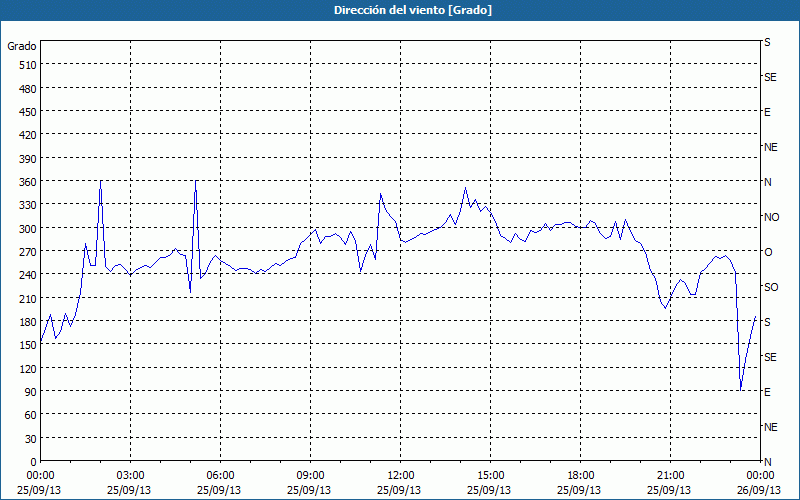Image resolution: width=800 pixels, height=500 pixels.
Task: Click the "E" compass label level with 90
Action: coord(767,392)
